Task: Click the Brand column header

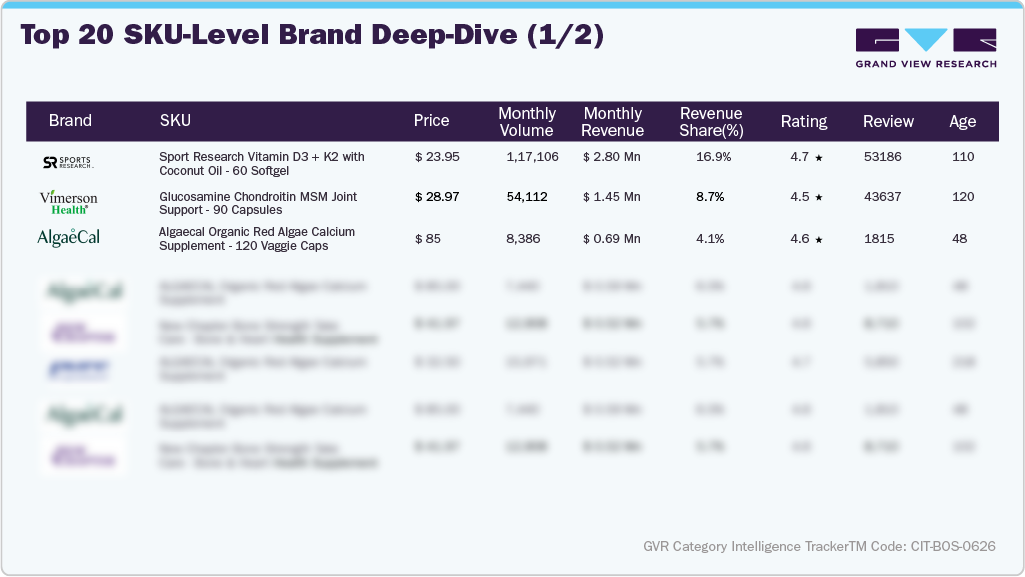Action: tap(70, 121)
